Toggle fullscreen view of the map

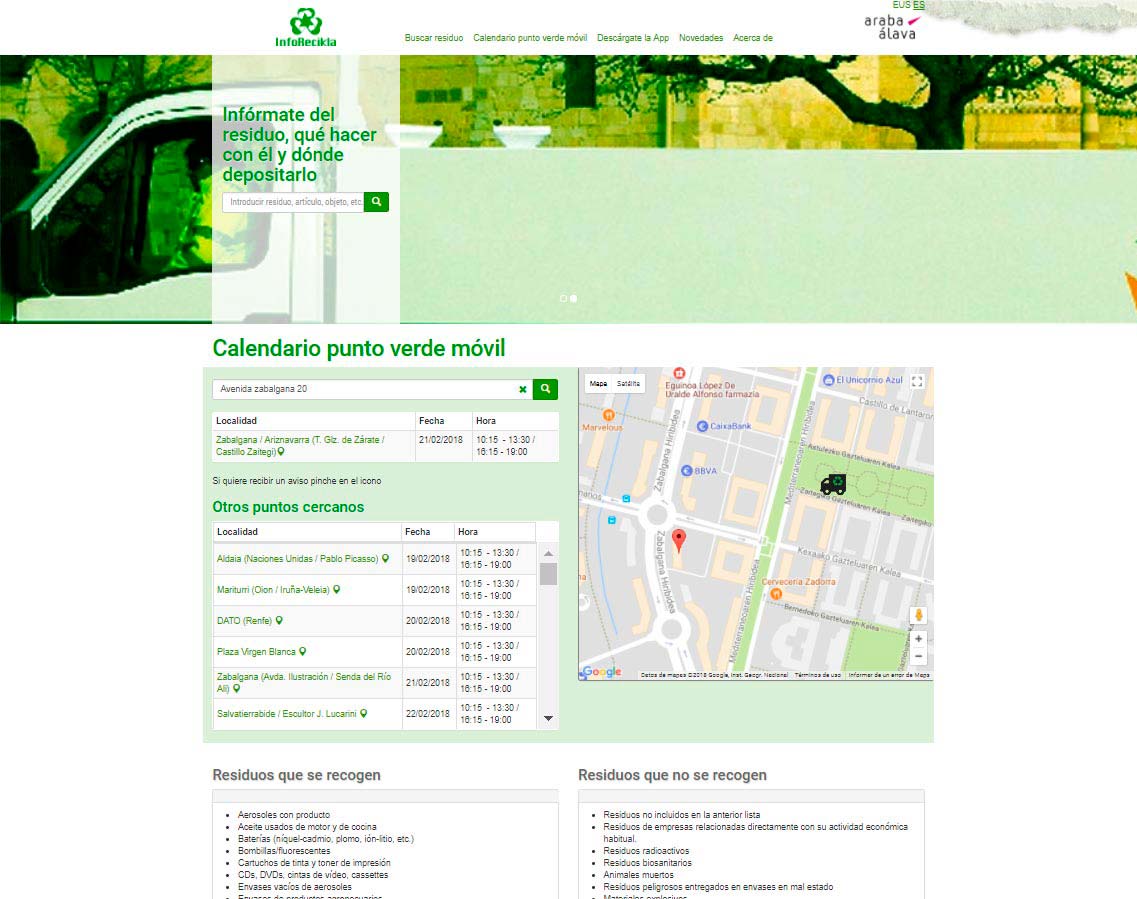click(917, 381)
